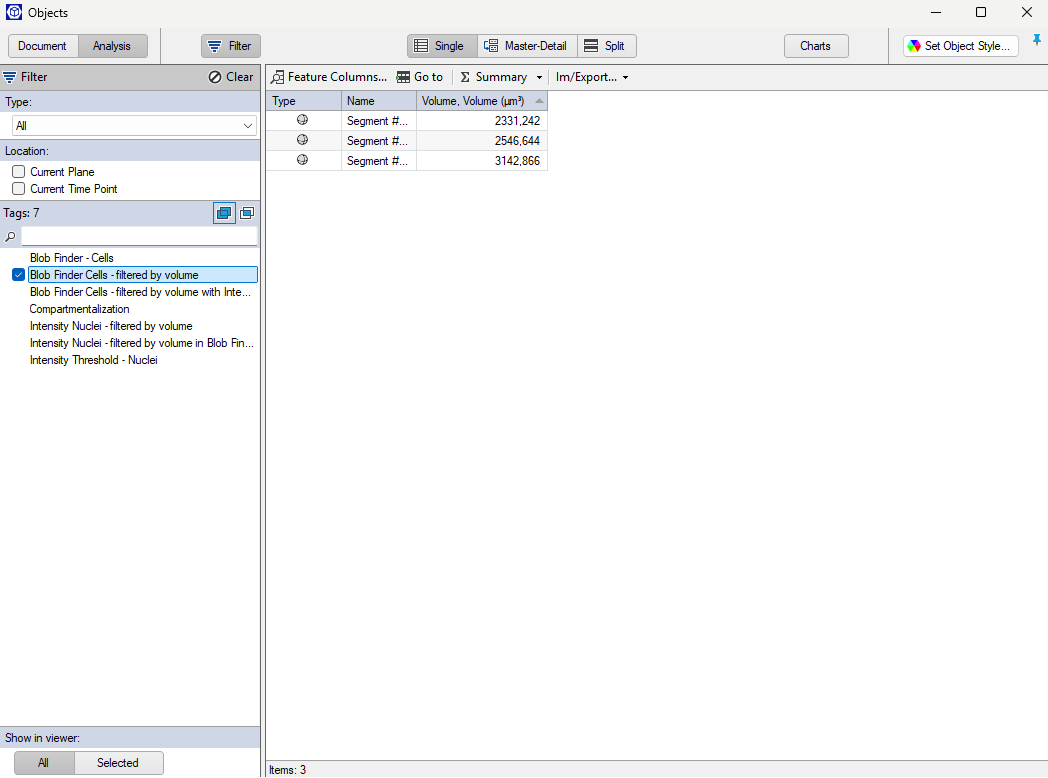Open the Feature Columns editor
The height and width of the screenshot is (778, 1048).
[329, 77]
